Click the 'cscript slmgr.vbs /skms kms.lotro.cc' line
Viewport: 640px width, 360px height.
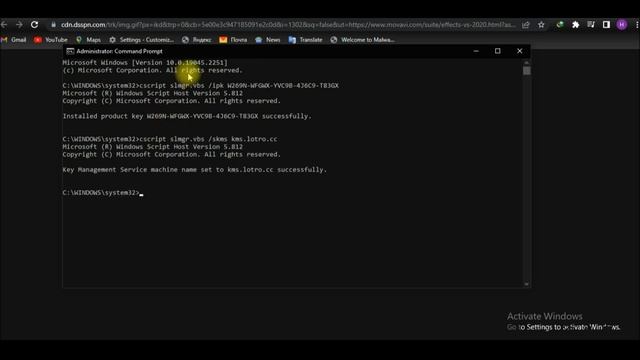pos(170,139)
